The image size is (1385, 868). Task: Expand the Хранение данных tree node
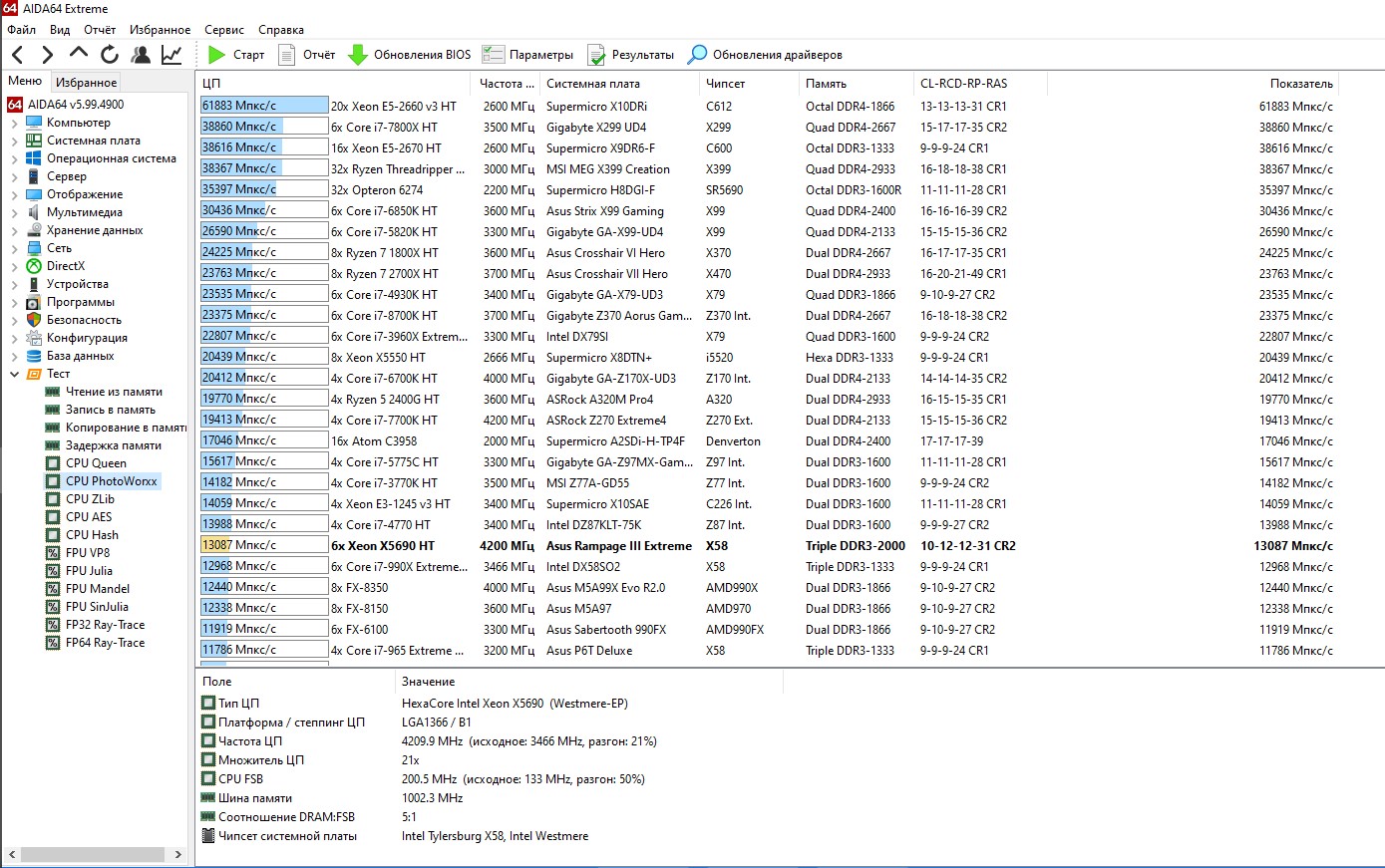[x=15, y=230]
